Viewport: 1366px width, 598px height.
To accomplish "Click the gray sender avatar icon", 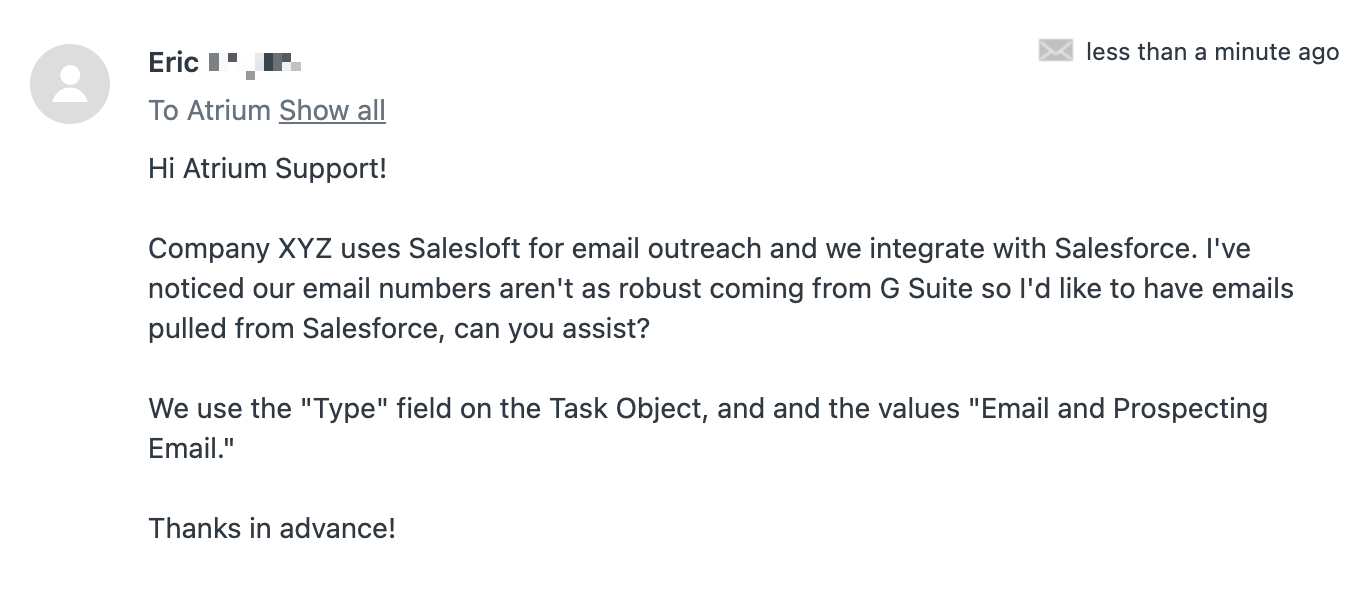I will click(70, 84).
